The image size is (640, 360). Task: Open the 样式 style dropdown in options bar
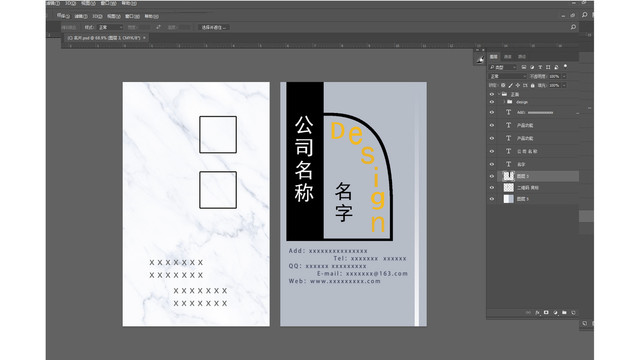pos(110,27)
